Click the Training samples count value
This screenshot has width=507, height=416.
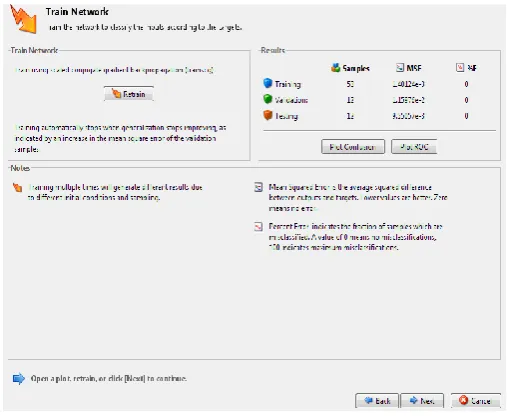[x=350, y=84]
